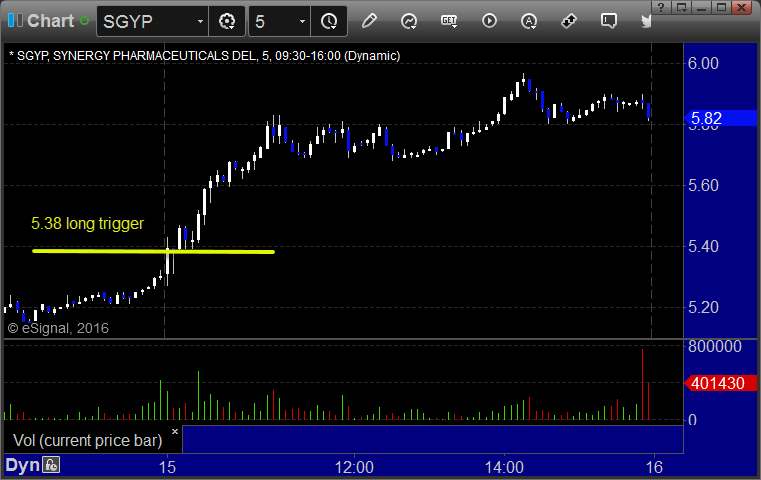Toggle the Chart pause bars icon
The width and height of the screenshot is (761, 480).
click(x=15, y=20)
